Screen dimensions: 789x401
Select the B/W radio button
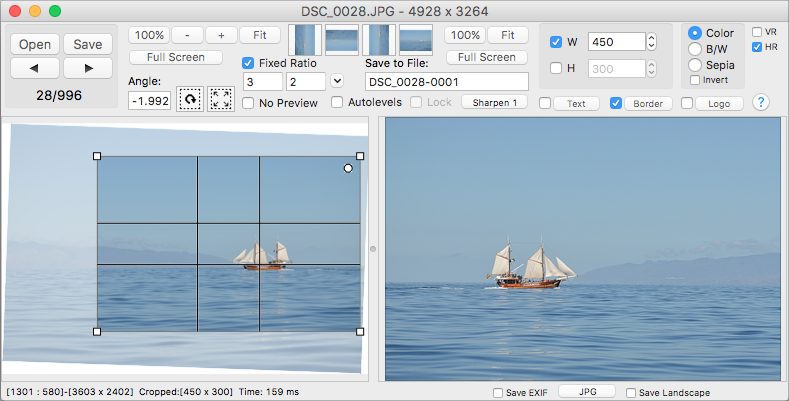(695, 49)
